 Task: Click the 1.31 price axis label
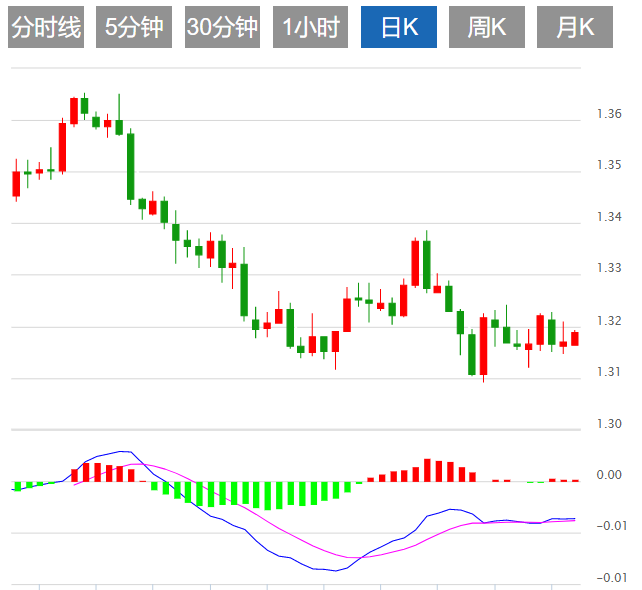click(x=609, y=371)
